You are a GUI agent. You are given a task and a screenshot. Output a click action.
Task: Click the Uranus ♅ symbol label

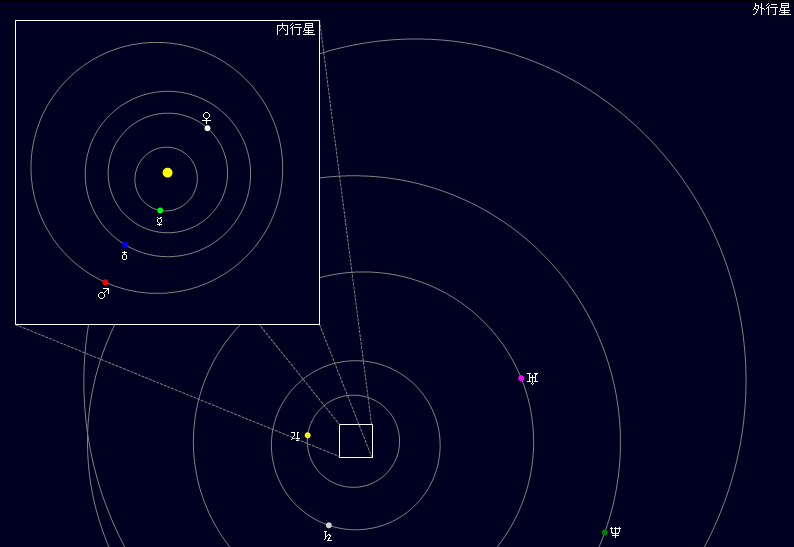pyautogui.click(x=532, y=378)
